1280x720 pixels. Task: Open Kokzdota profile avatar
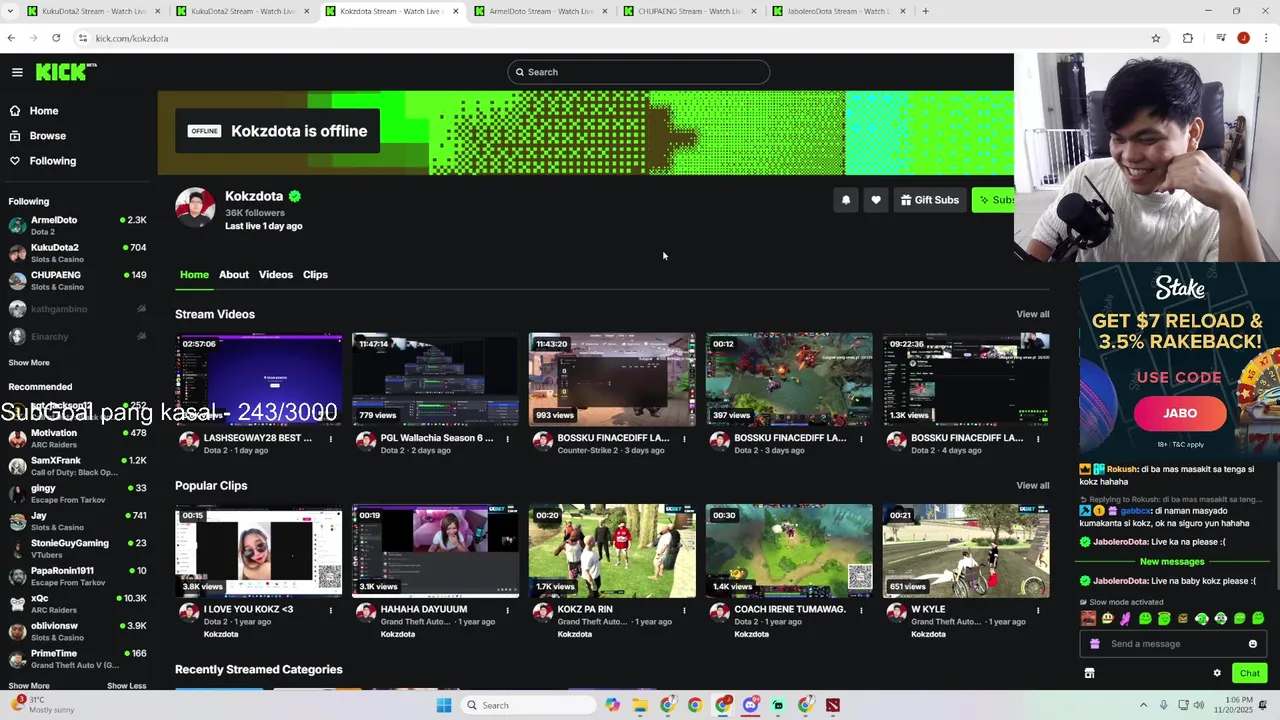(195, 208)
